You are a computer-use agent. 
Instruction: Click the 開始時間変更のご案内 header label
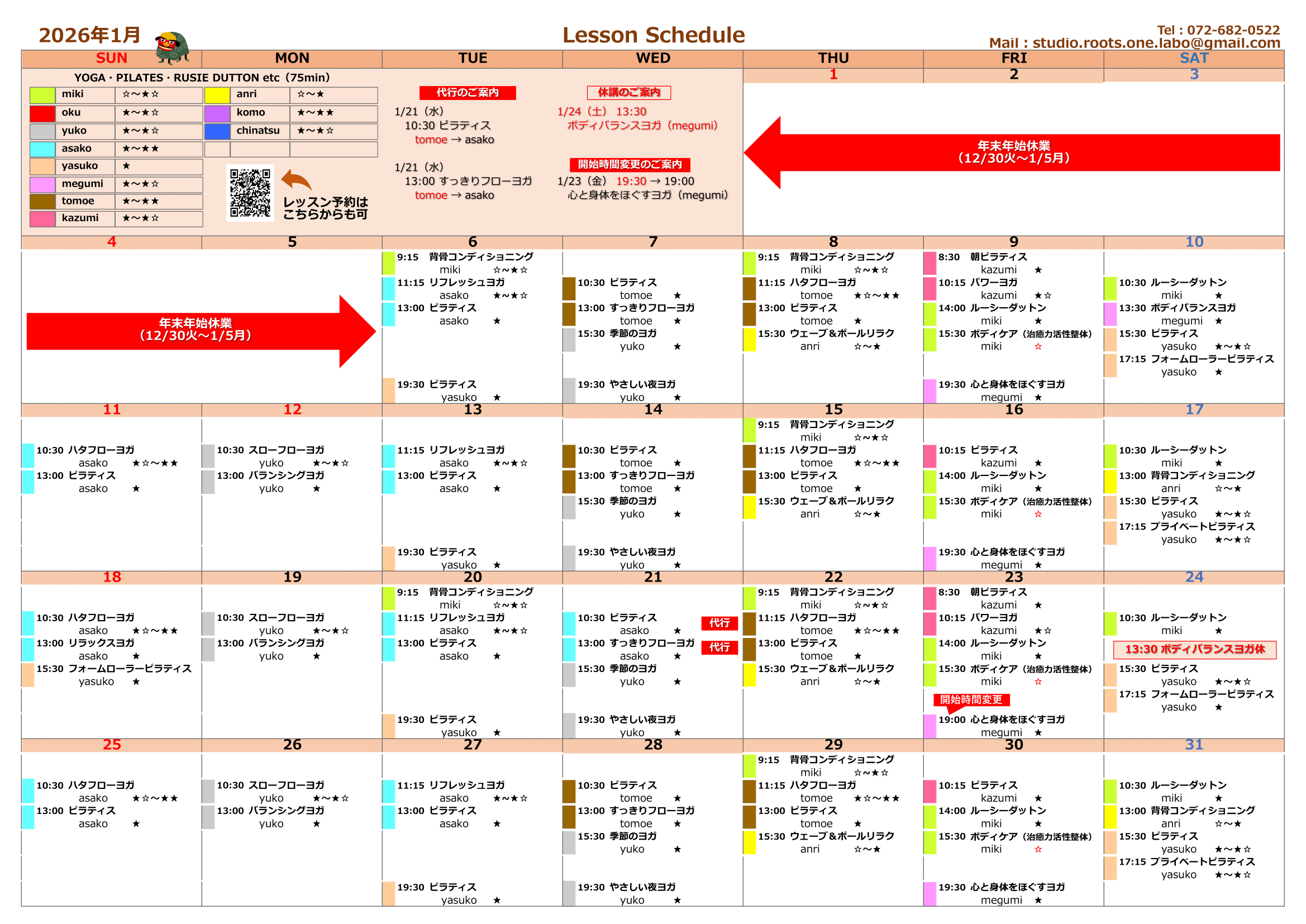[x=630, y=164]
